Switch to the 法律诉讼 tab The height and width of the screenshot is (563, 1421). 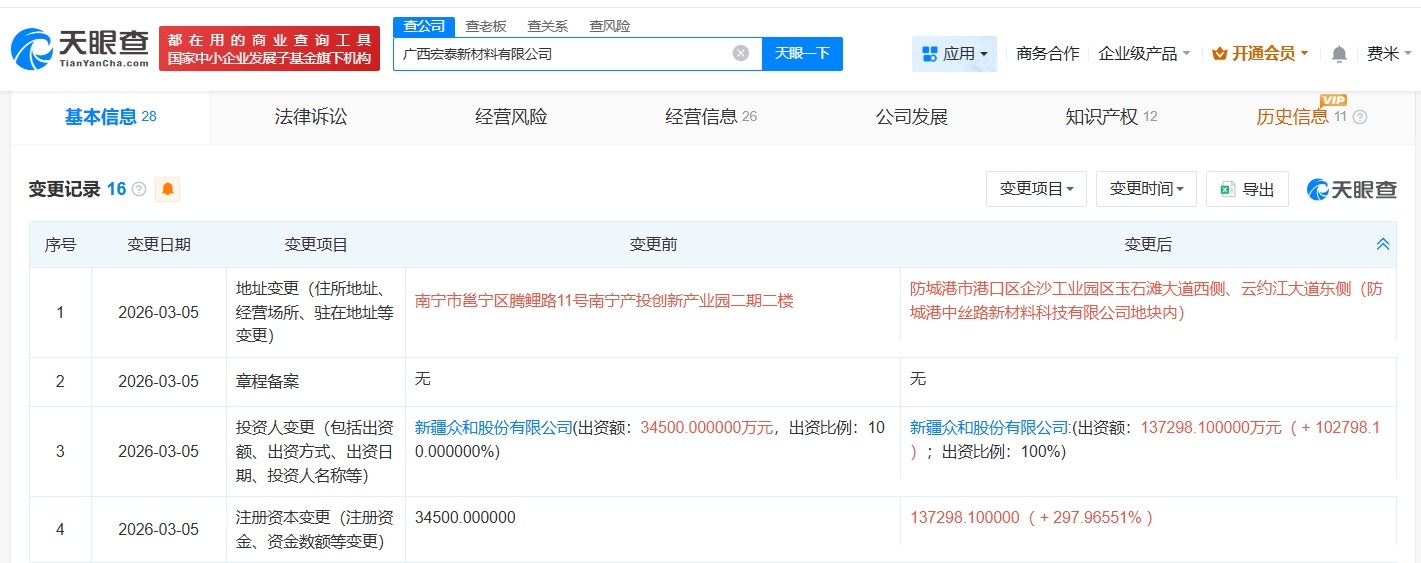[311, 117]
